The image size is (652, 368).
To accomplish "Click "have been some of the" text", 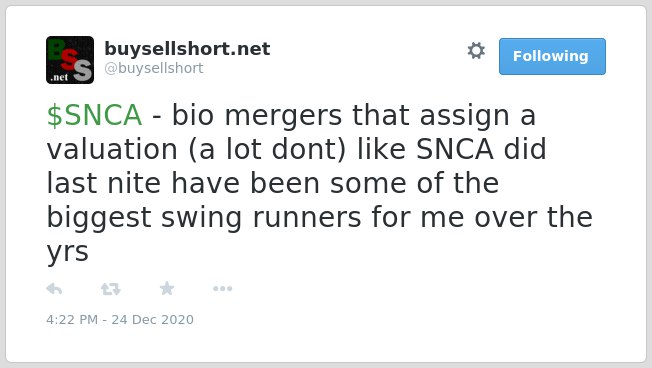I will (335, 183).
